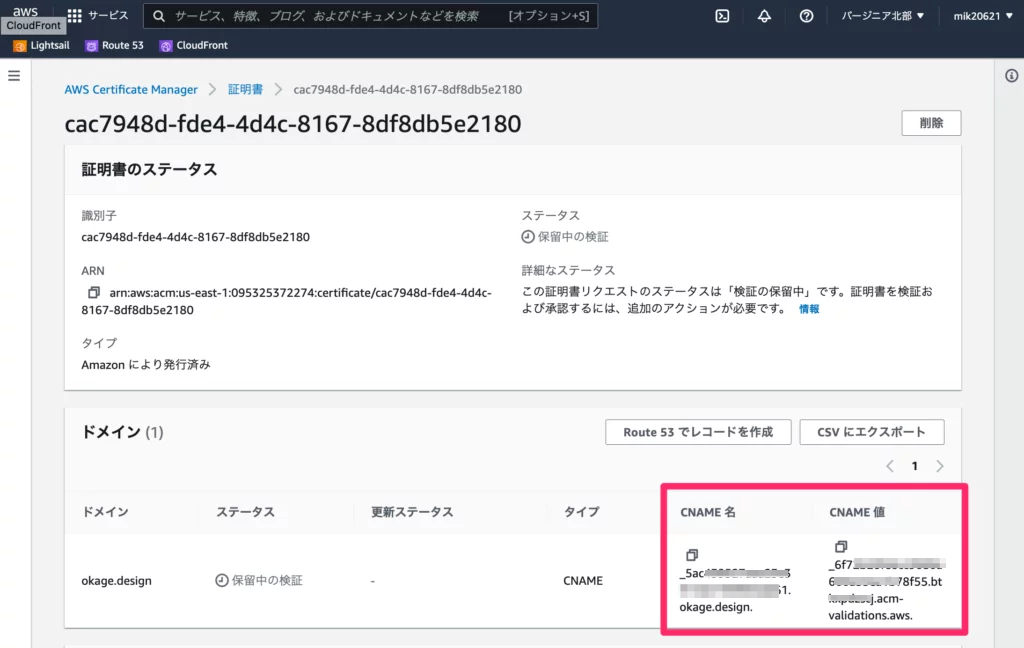
Task: Click the タイプ column header
Action: coord(581,512)
